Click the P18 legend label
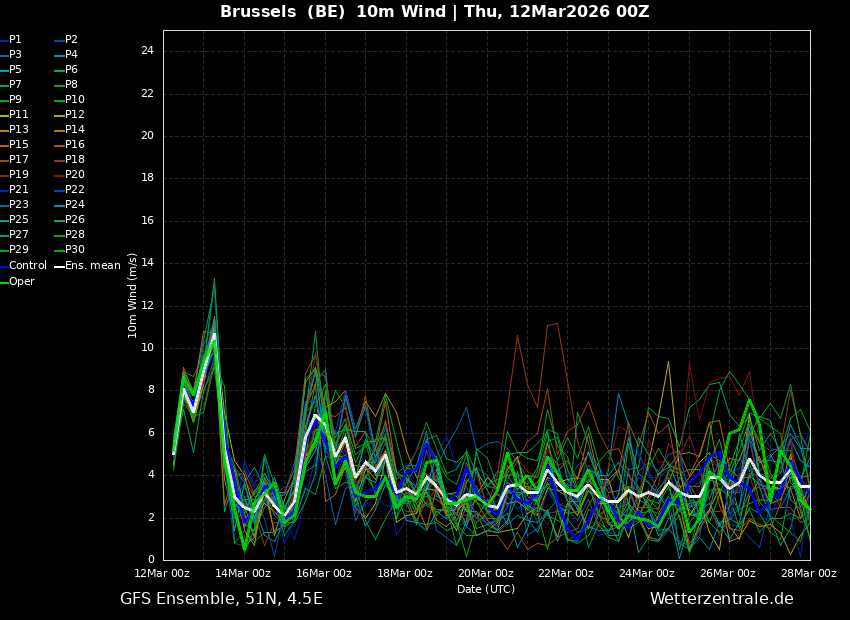 pyautogui.click(x=75, y=160)
